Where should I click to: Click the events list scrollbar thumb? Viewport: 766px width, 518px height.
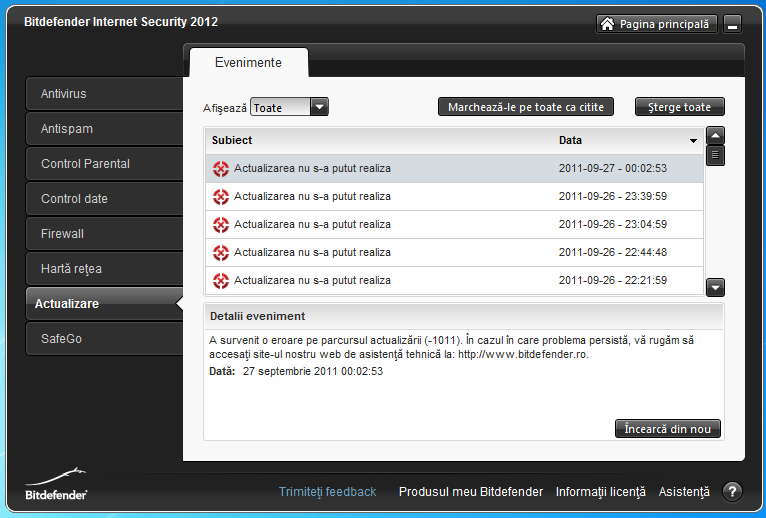715,156
